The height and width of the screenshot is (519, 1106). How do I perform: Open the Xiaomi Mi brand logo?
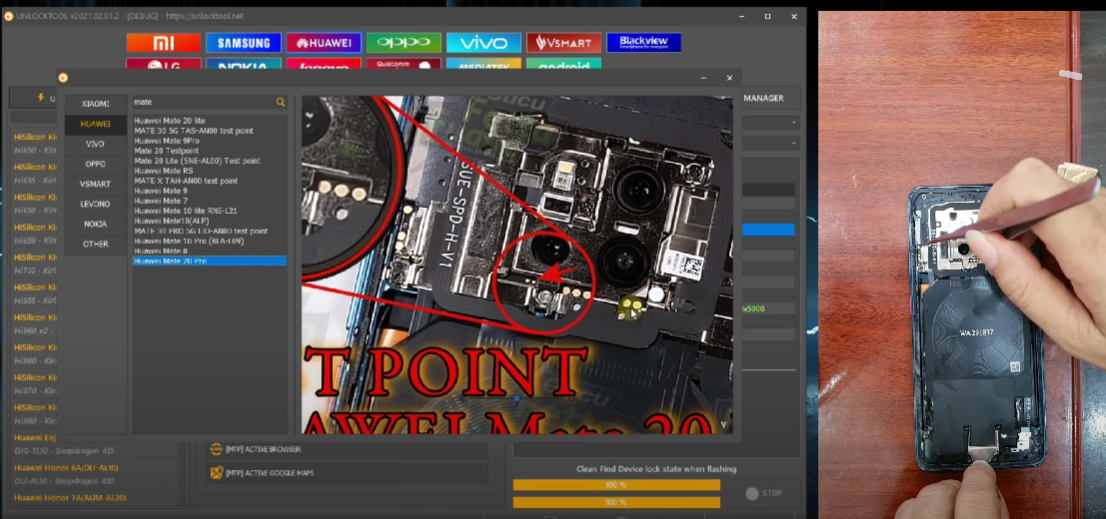point(164,43)
